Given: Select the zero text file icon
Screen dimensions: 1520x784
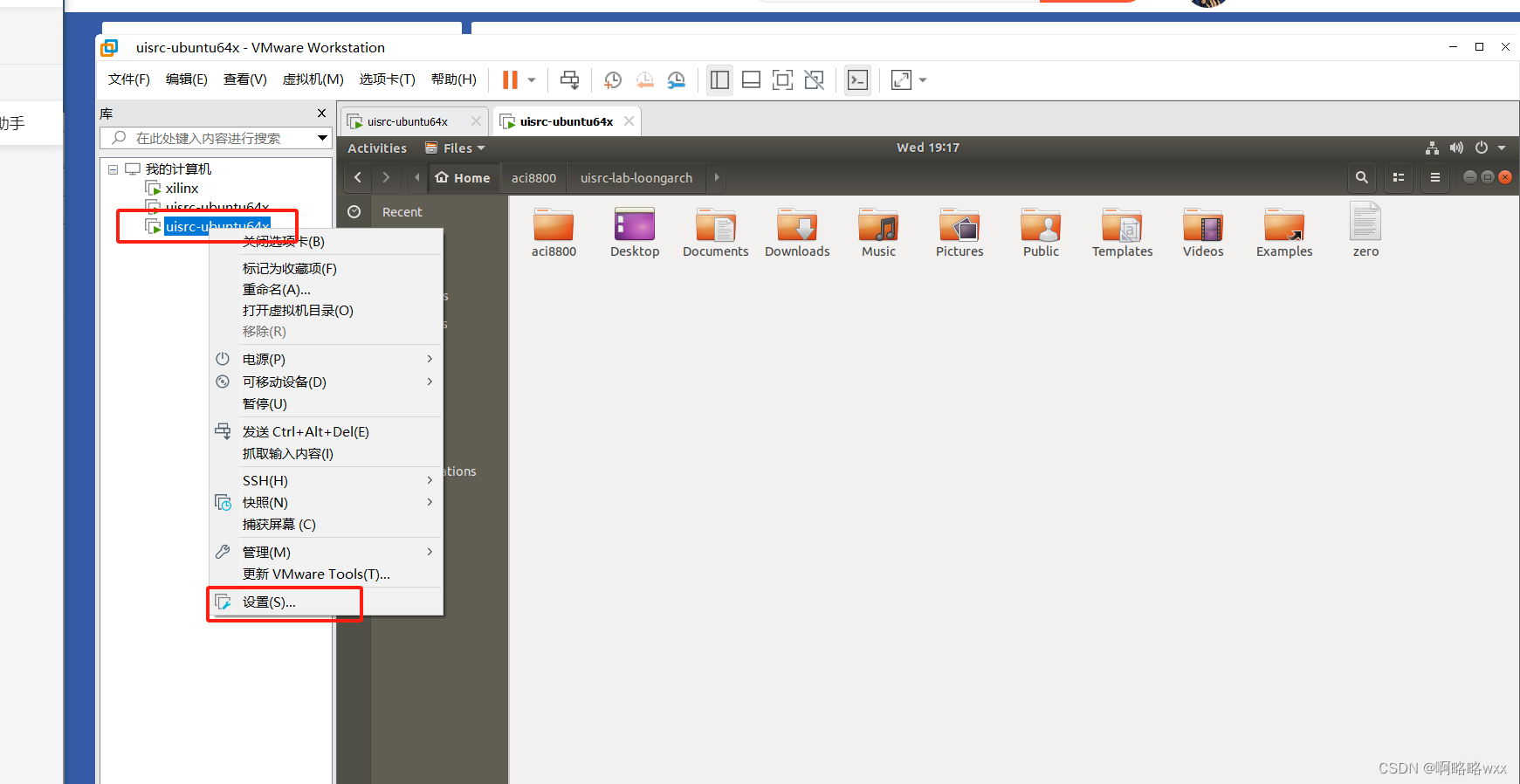Looking at the screenshot, I should (x=1365, y=222).
